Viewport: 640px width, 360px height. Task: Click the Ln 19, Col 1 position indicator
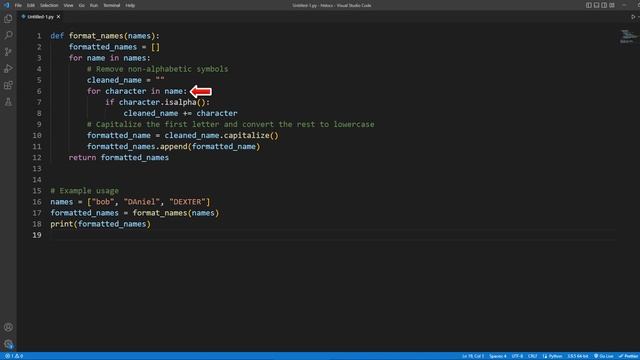tap(473, 356)
